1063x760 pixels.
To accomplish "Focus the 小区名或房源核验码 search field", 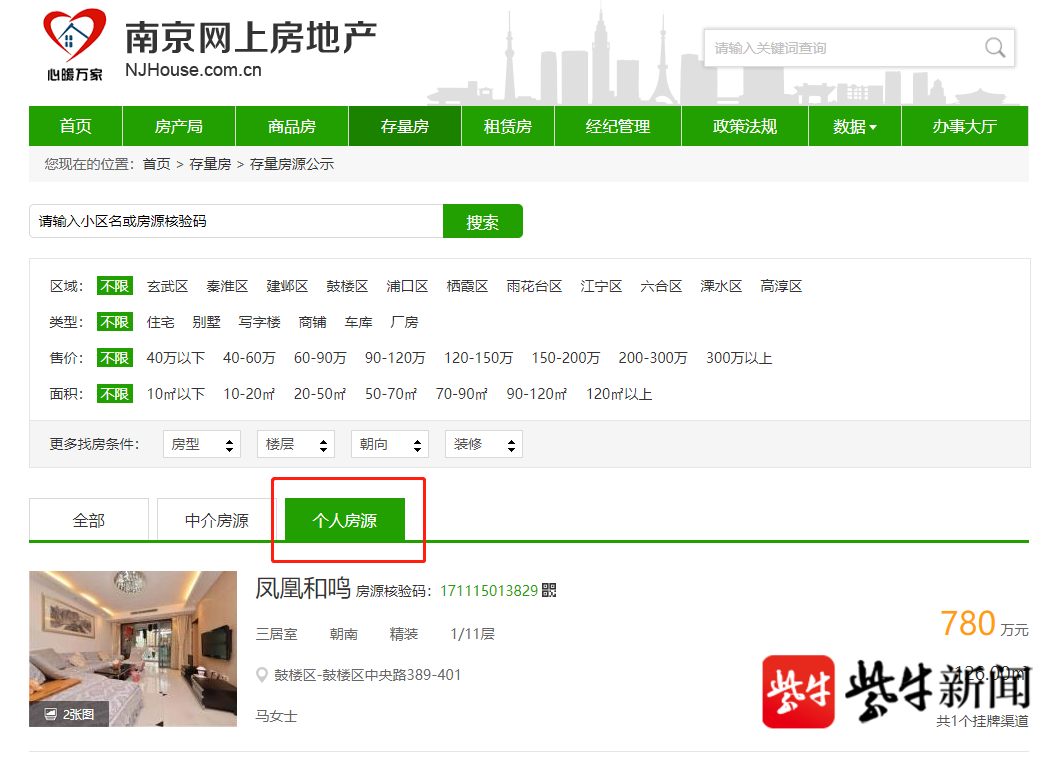I will (x=235, y=221).
